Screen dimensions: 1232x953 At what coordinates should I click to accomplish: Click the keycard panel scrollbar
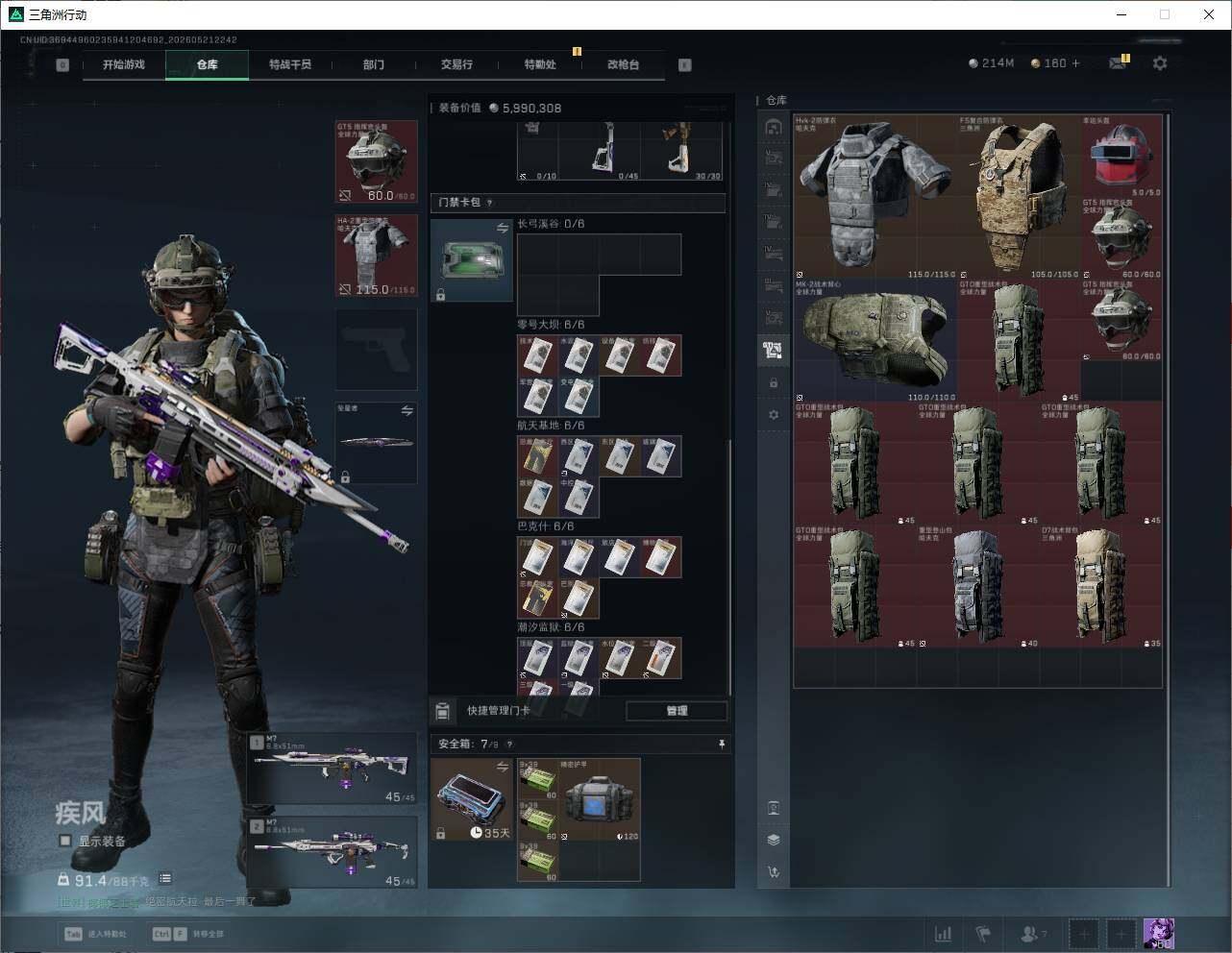coord(729,567)
